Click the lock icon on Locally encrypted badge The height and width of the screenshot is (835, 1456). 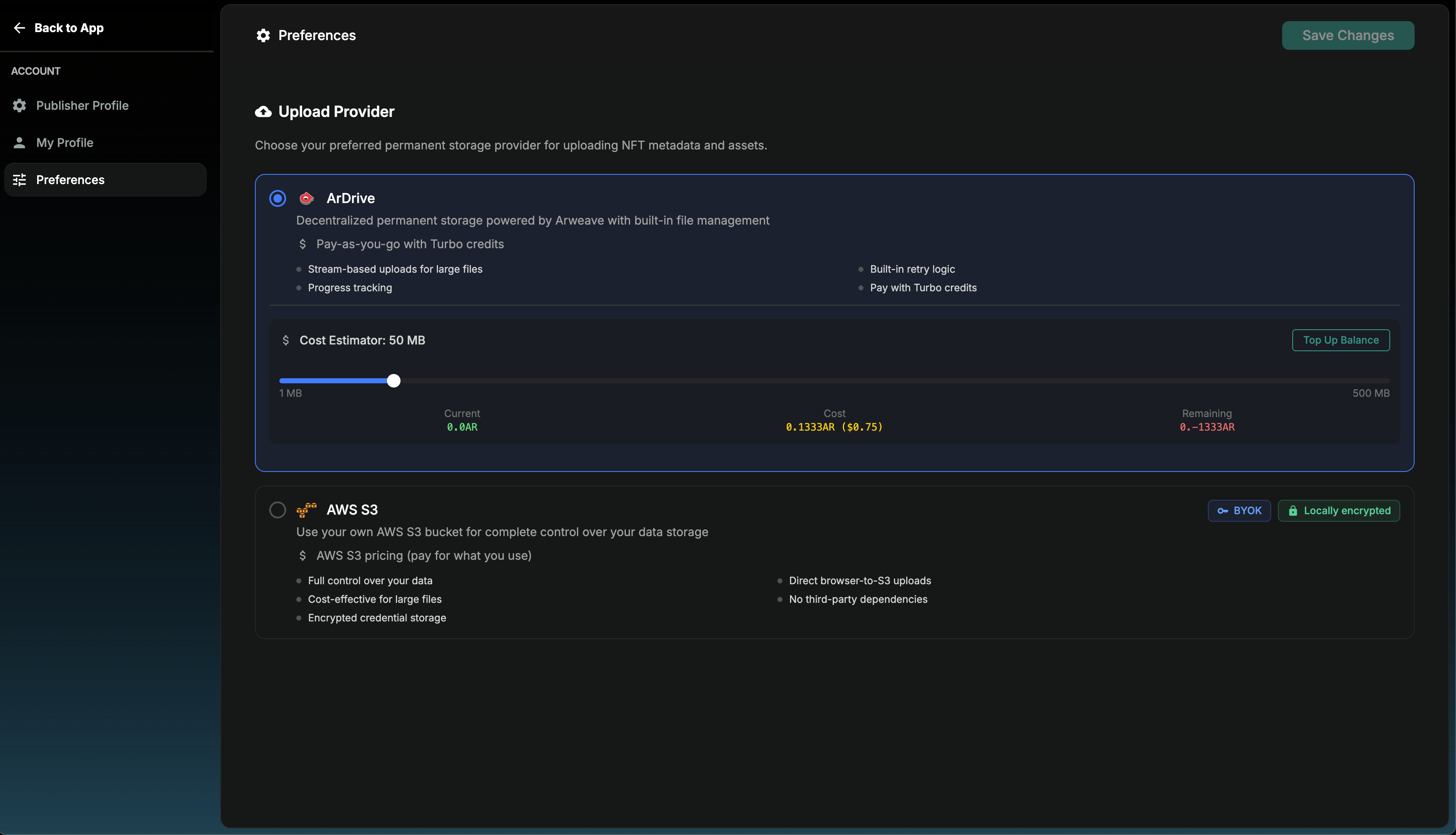click(1293, 510)
